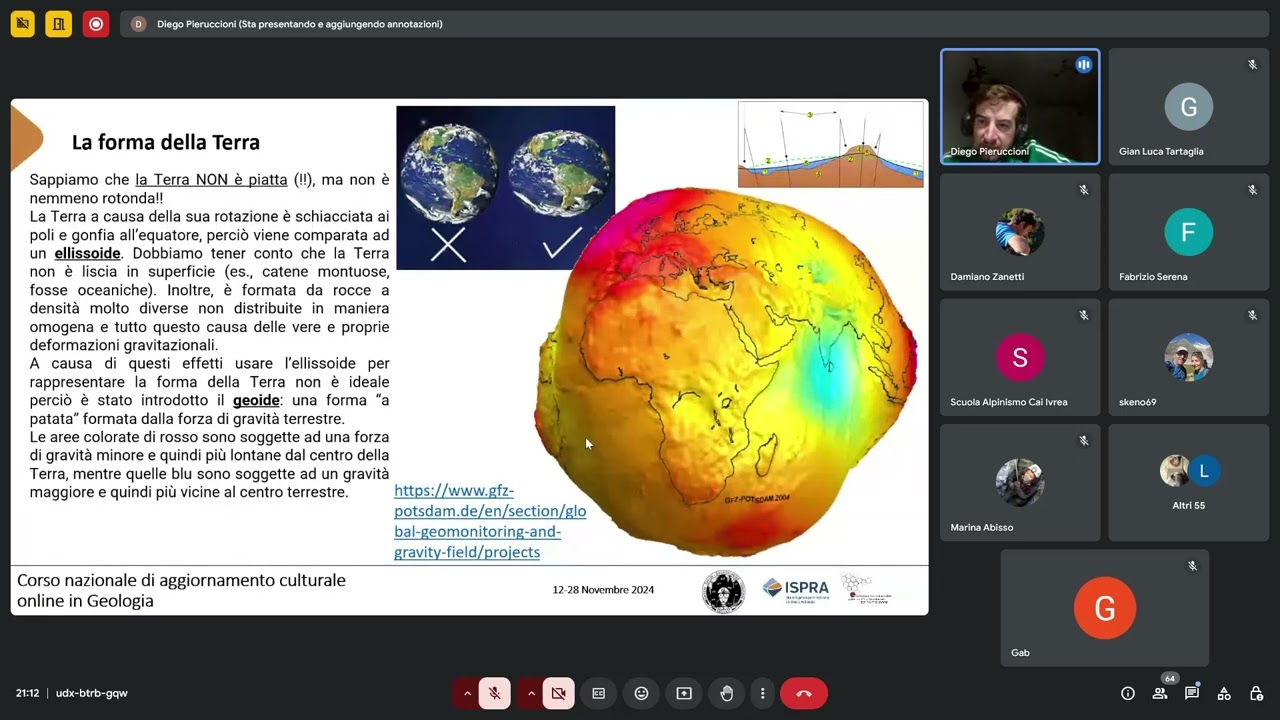
Task: Open the emoji reactions button
Action: (641, 693)
